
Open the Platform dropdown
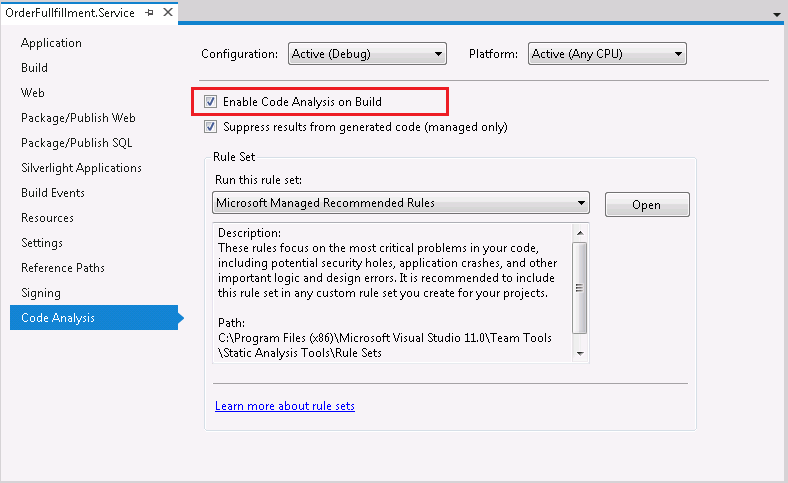(607, 54)
